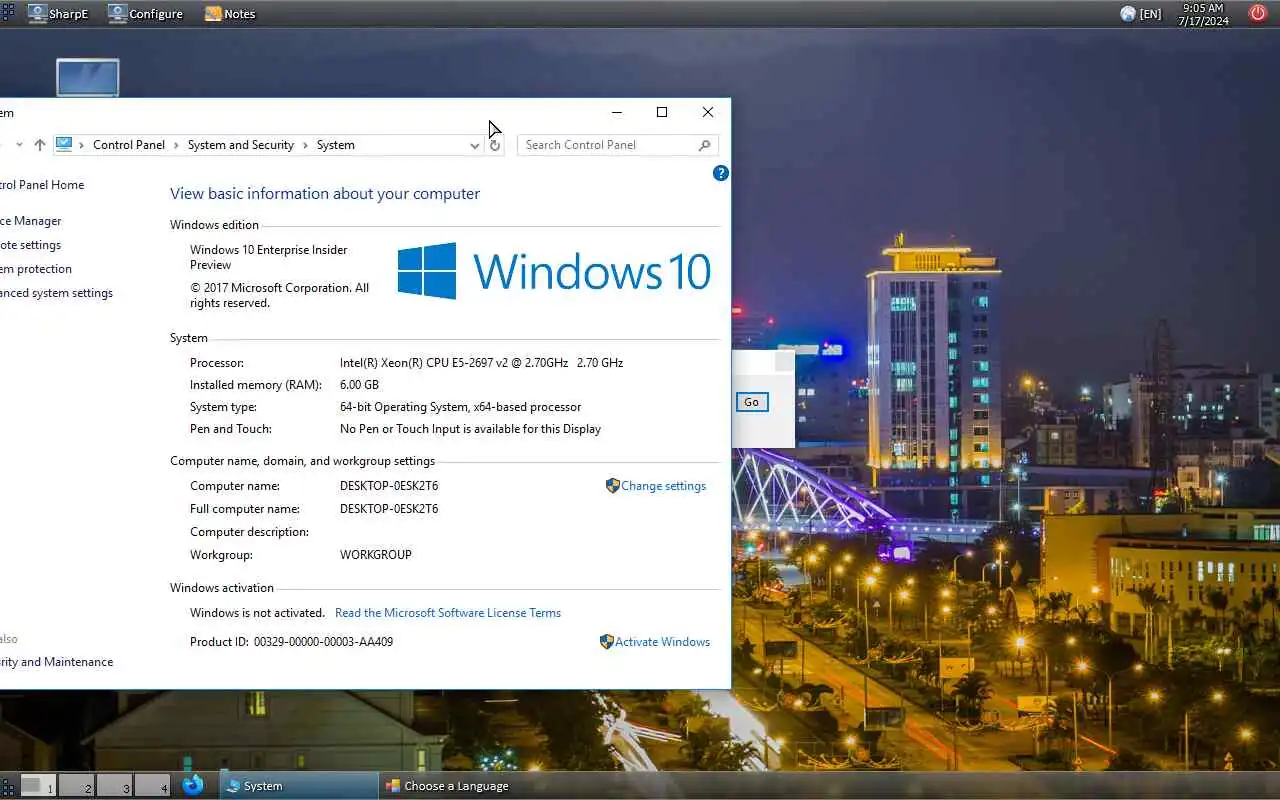Expand arrow after the computer icon in breadcrumb
This screenshot has height=800, width=1280.
coord(82,145)
